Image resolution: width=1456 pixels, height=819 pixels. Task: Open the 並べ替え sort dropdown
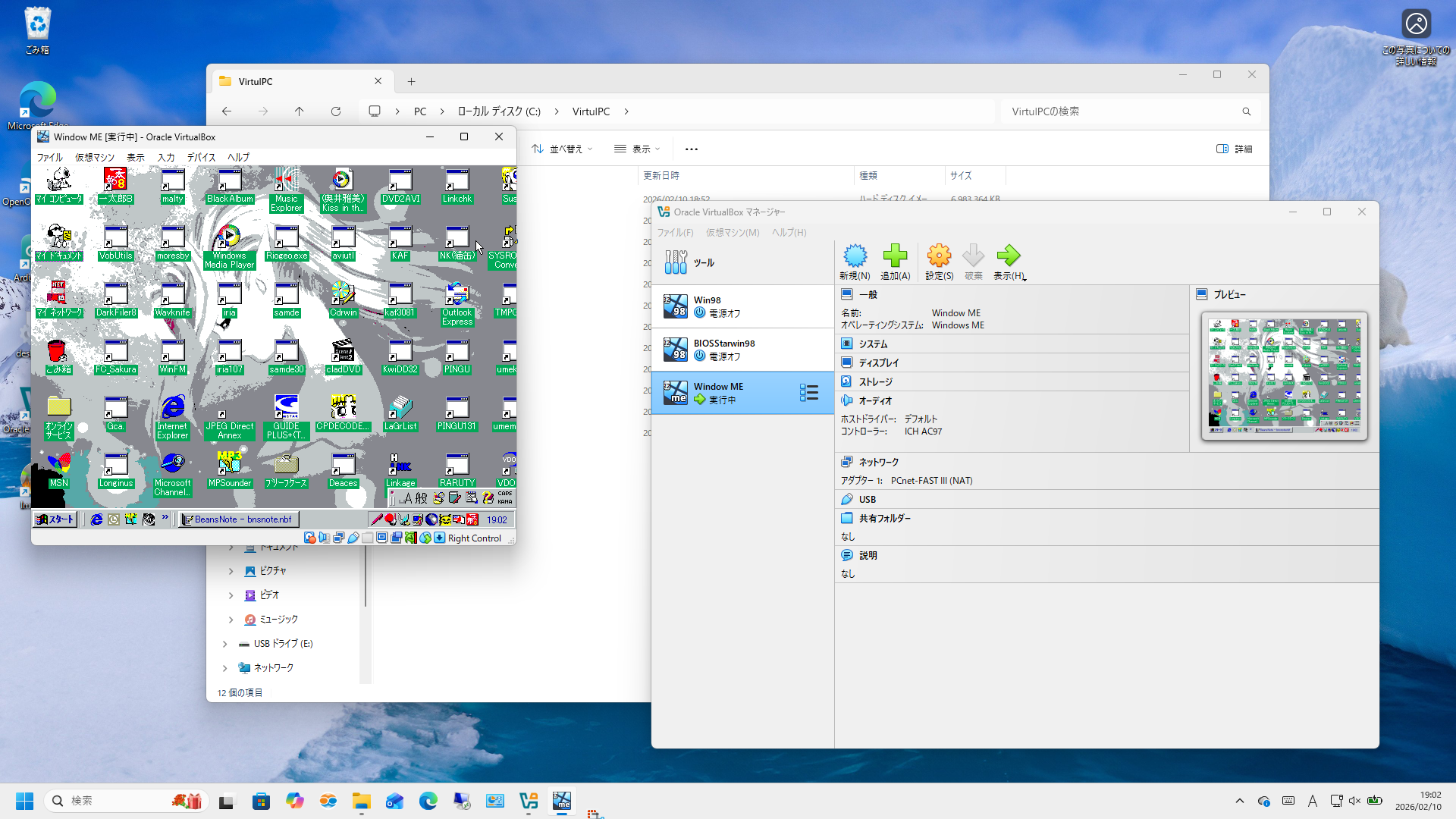point(562,149)
